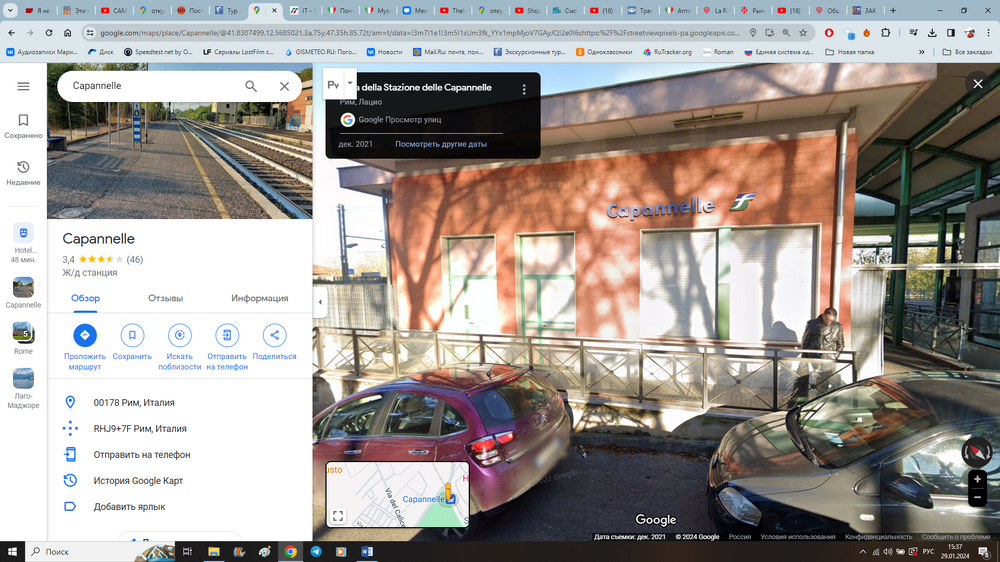The image size is (1000, 562).
Task: Open the Новая папка bookmarks folder
Action: pyautogui.click(x=849, y=52)
